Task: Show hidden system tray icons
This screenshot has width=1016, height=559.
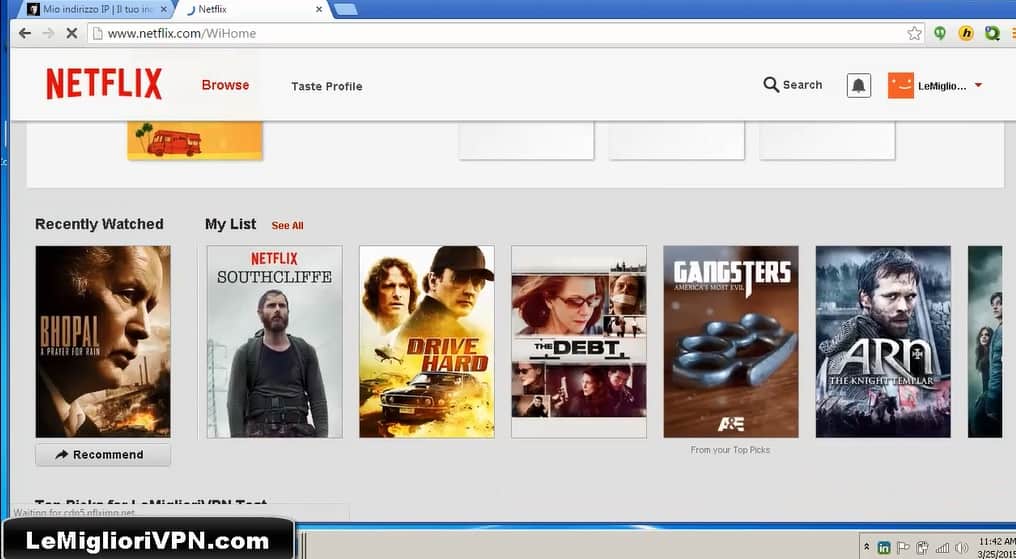Action: click(866, 547)
